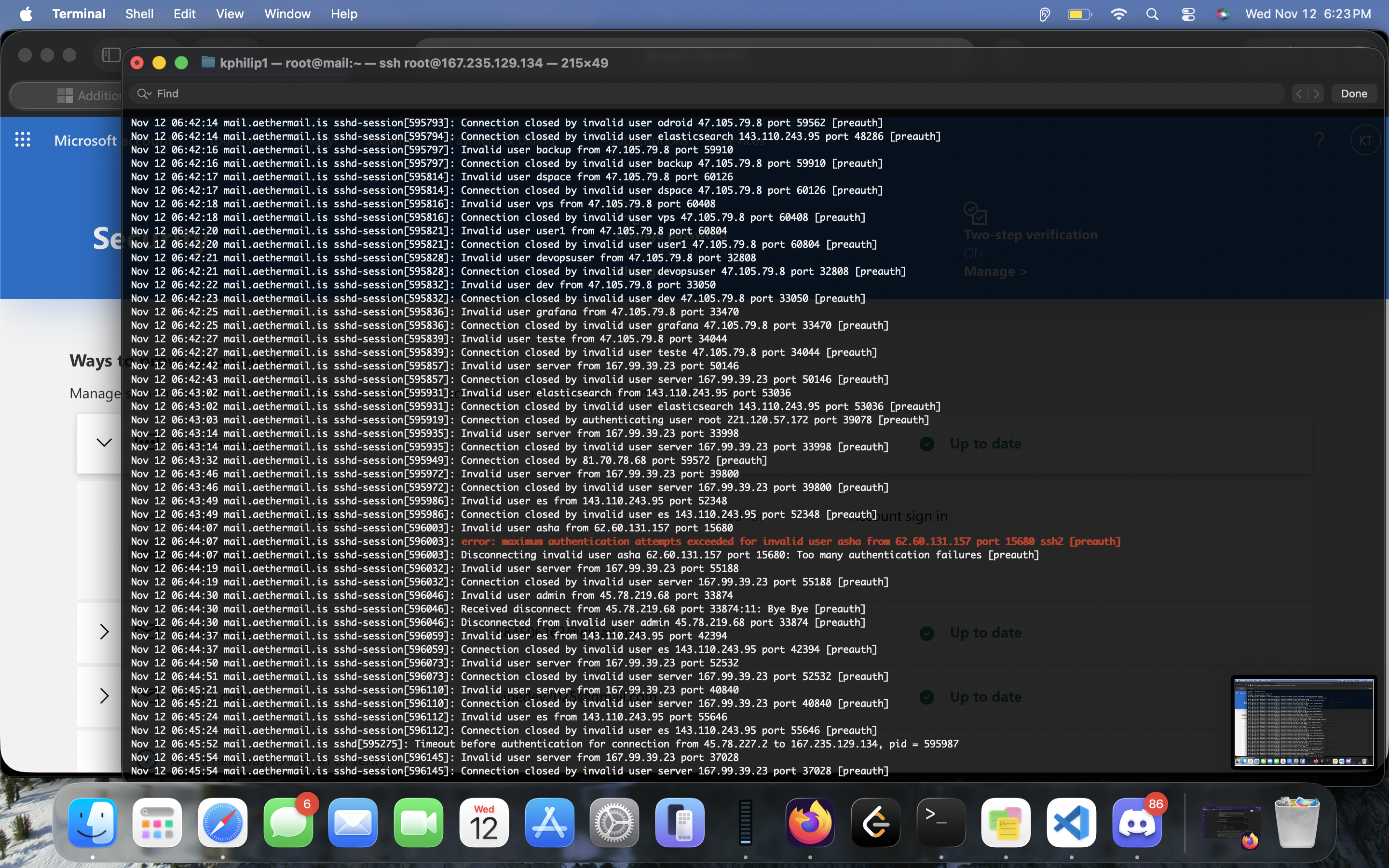Click the Terminal icon in Dock
The width and height of the screenshot is (1389, 868).
click(x=941, y=823)
